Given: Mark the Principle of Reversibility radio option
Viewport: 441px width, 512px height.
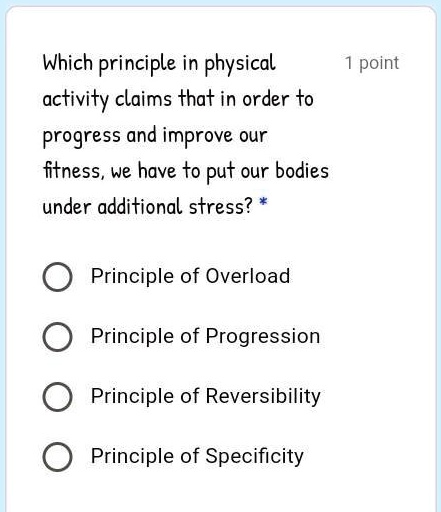Looking at the screenshot, I should coord(57,397).
